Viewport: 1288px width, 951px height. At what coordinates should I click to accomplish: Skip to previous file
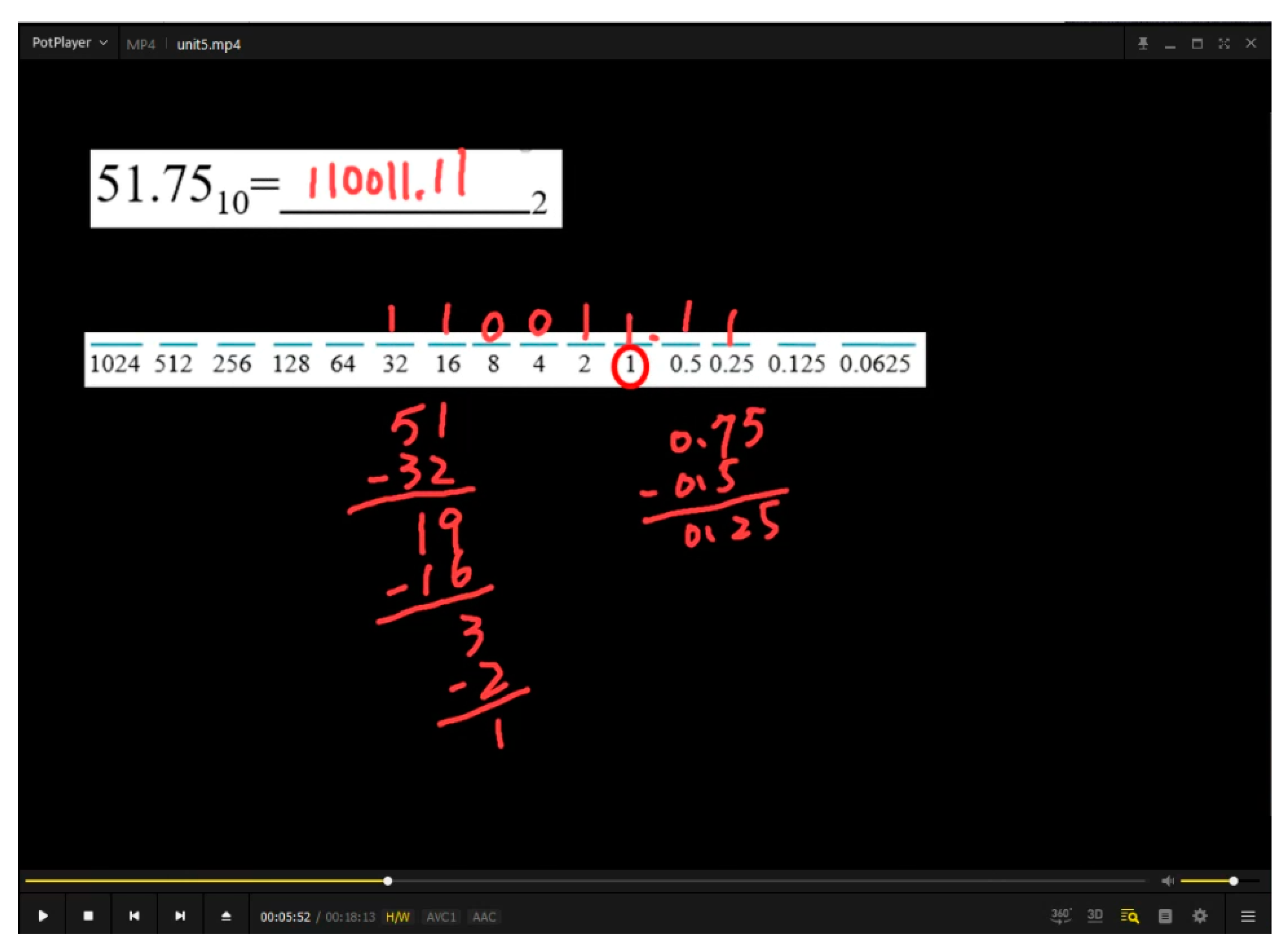point(134,916)
